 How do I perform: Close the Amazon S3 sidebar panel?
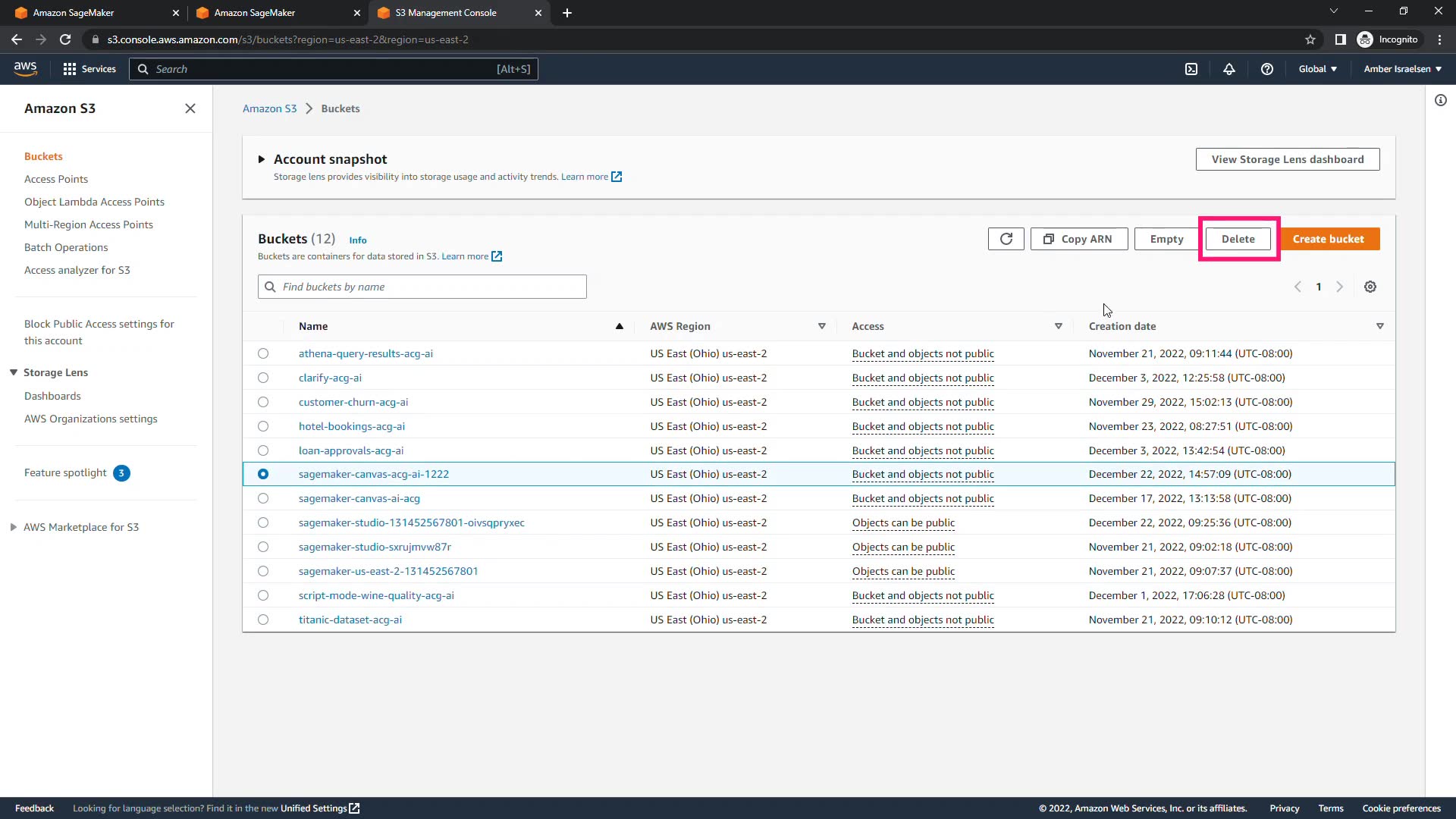(190, 108)
